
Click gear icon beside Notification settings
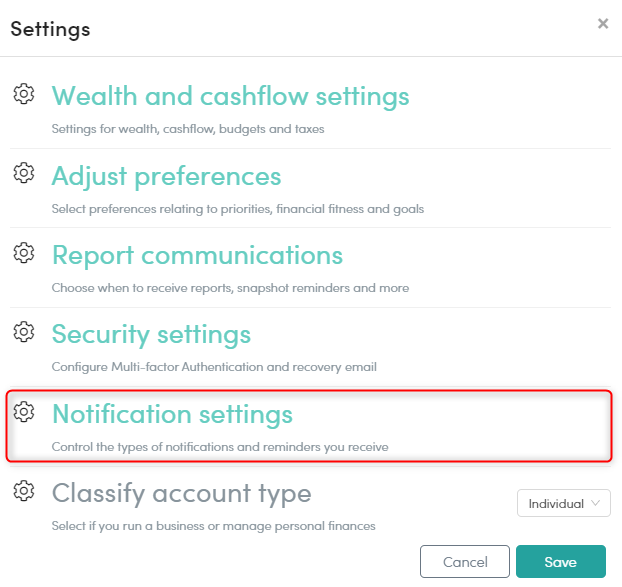click(x=23, y=410)
